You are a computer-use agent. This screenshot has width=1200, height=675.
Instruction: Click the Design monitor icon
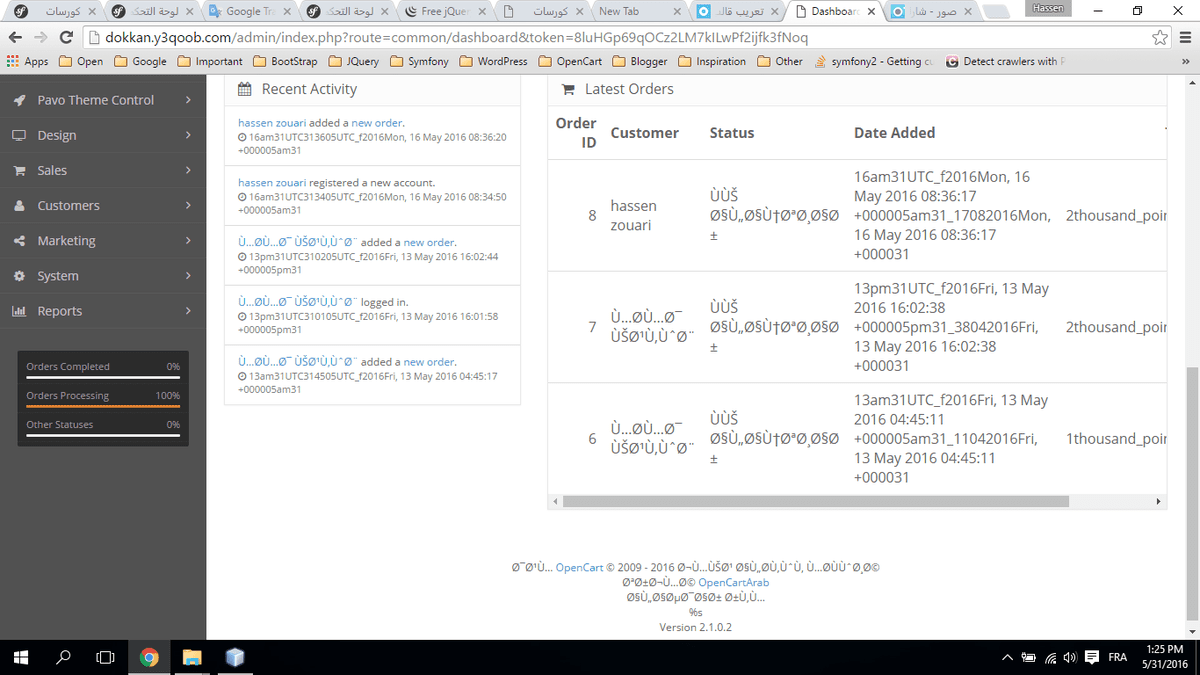pos(19,135)
